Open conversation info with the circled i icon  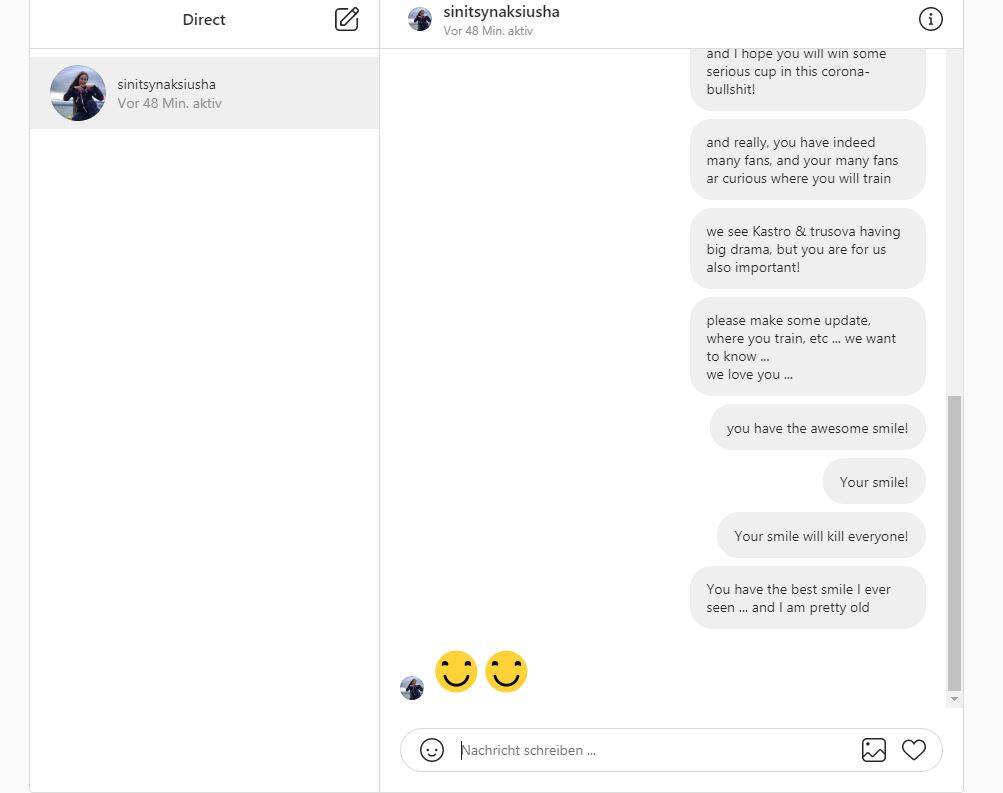[x=930, y=19]
